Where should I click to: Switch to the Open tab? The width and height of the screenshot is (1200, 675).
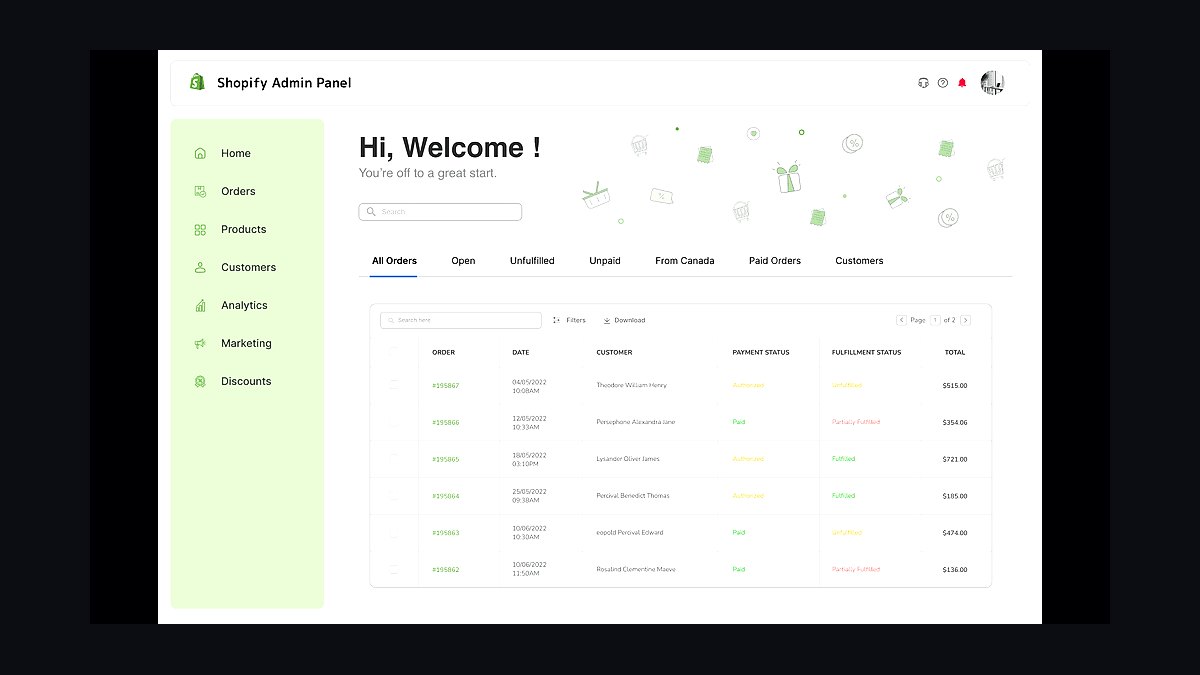click(x=463, y=261)
